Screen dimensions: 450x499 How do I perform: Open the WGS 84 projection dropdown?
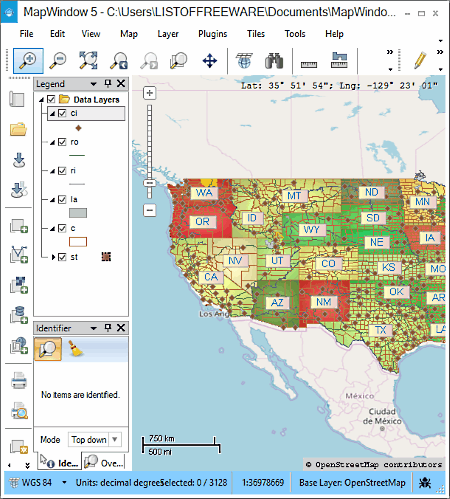tap(64, 482)
